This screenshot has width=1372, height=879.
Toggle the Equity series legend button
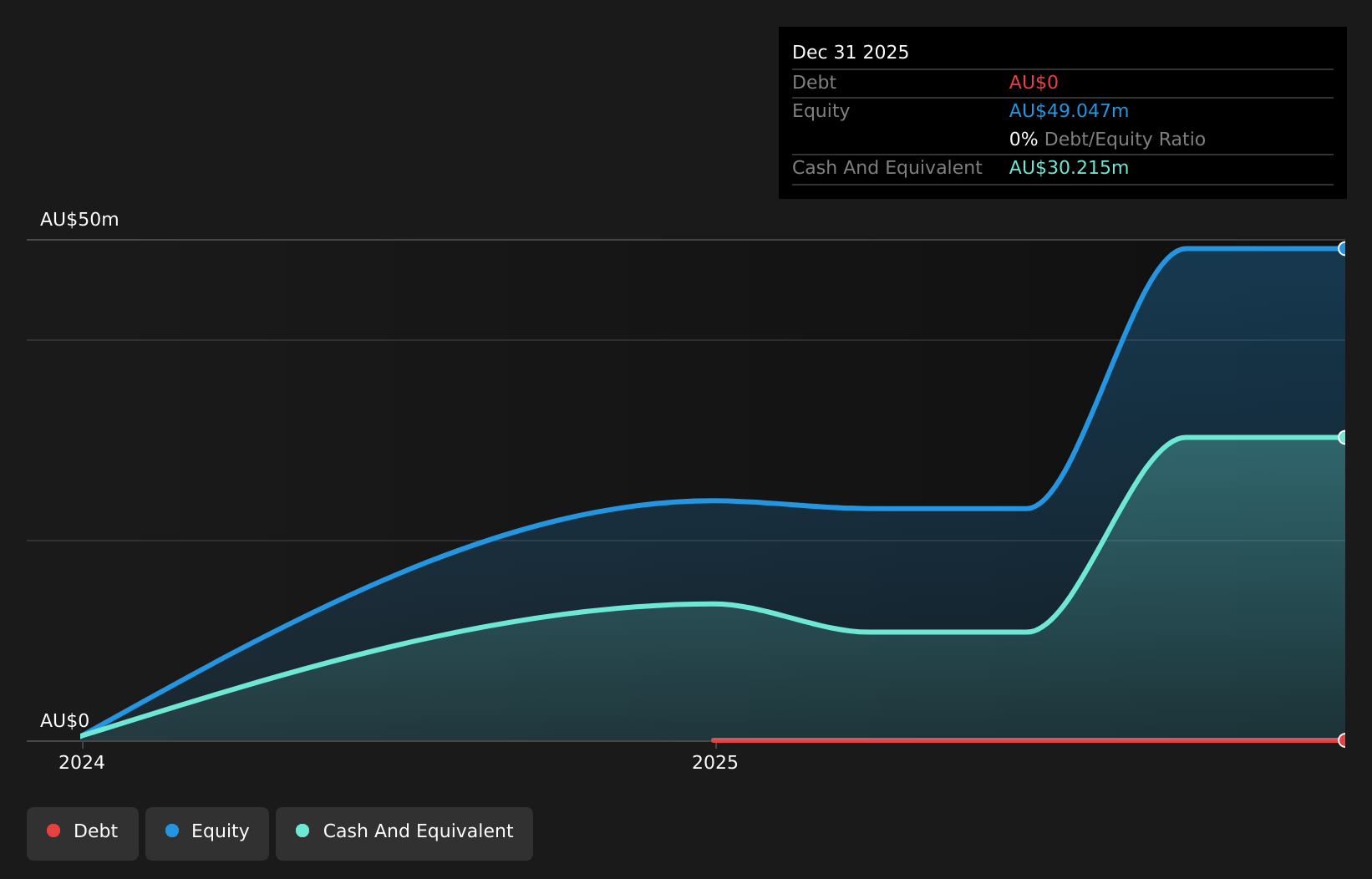pos(207,833)
